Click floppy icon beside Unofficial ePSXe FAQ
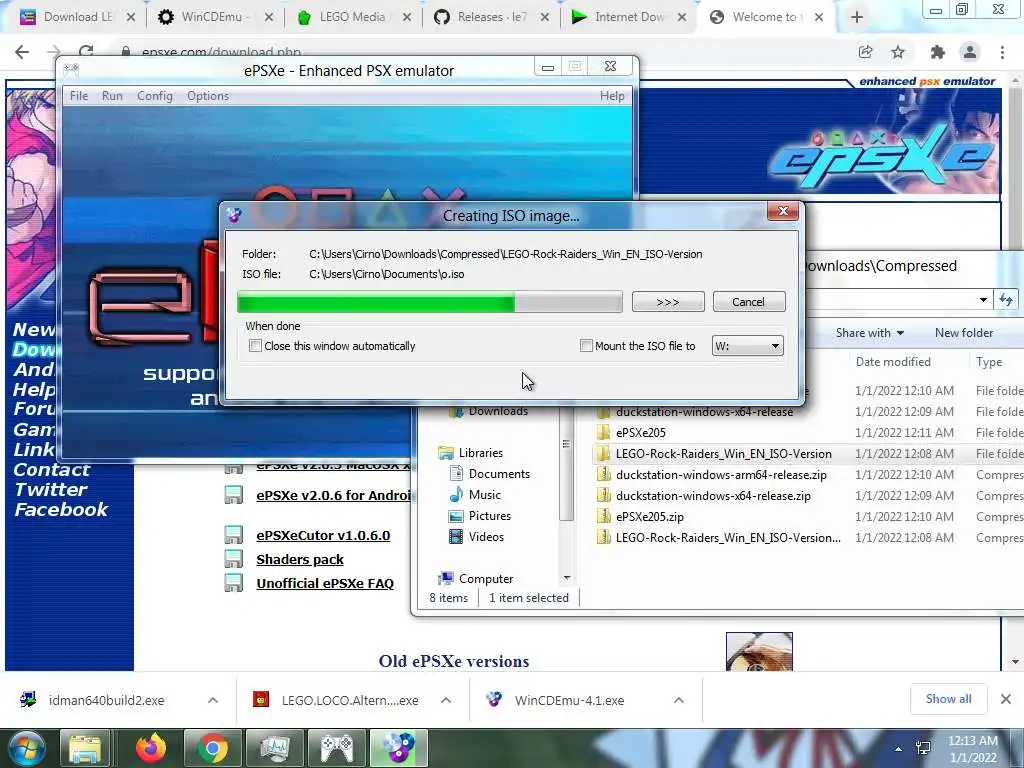The height and width of the screenshot is (768, 1024). pyautogui.click(x=233, y=583)
